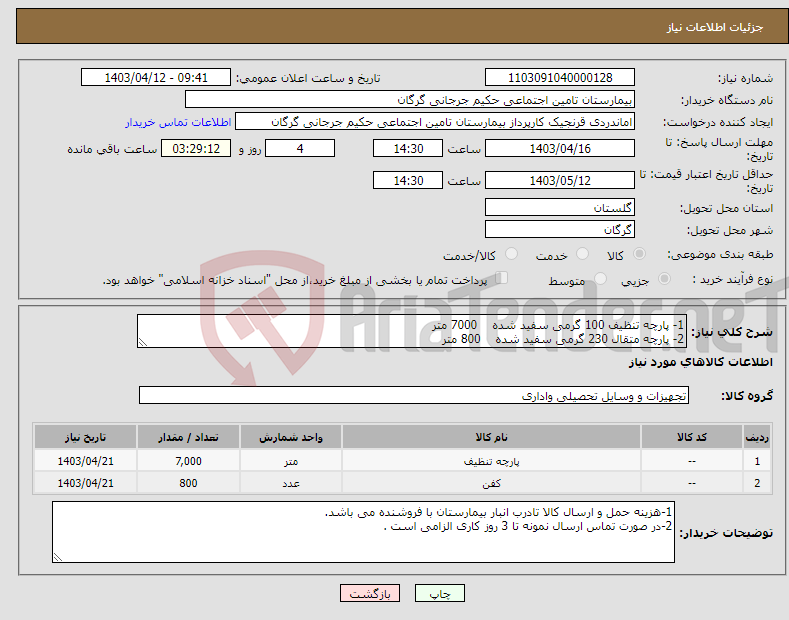The width and height of the screenshot is (789, 620).
Task: Click the resize handle of buyer notes textarea
Action: pos(58,557)
